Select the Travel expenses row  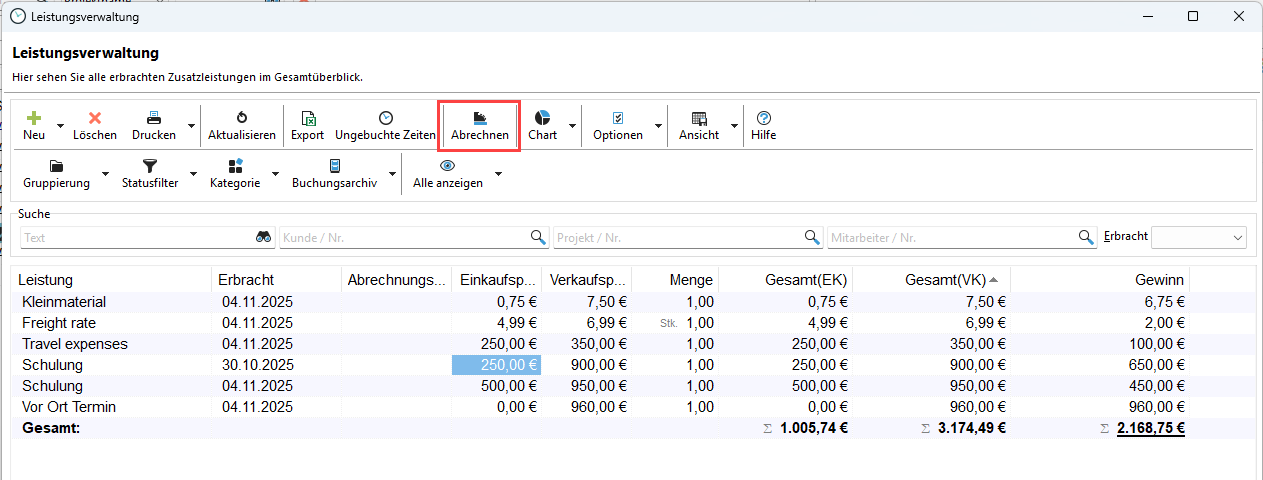coord(75,344)
